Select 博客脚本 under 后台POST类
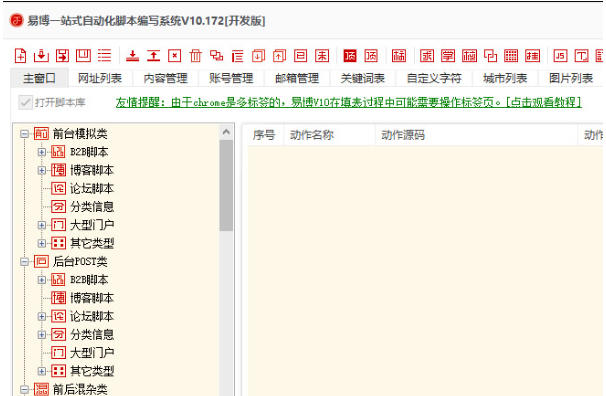The image size is (606, 396). click(x=92, y=298)
